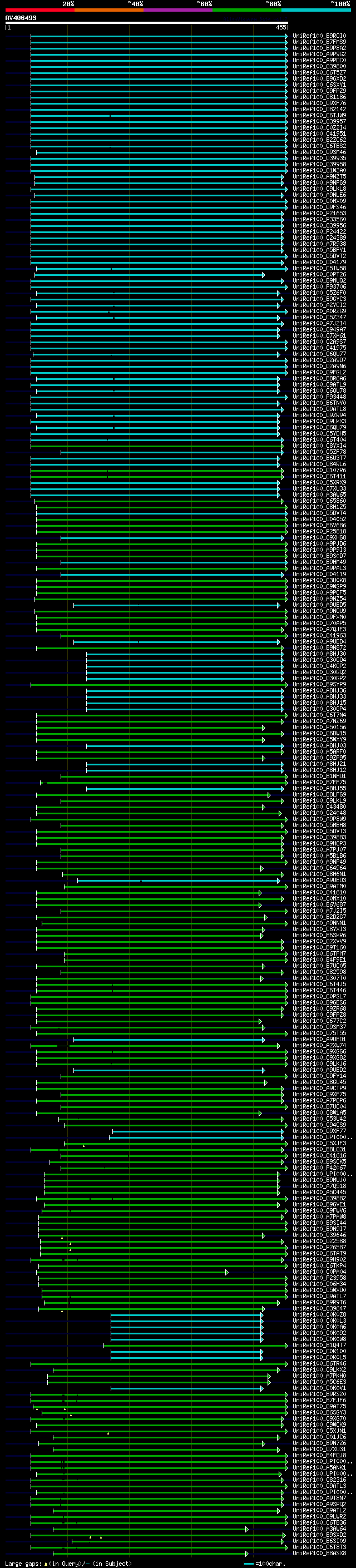Click the green ~80% identity color segment
Screen dimensions: 356x1568
(246, 10)
